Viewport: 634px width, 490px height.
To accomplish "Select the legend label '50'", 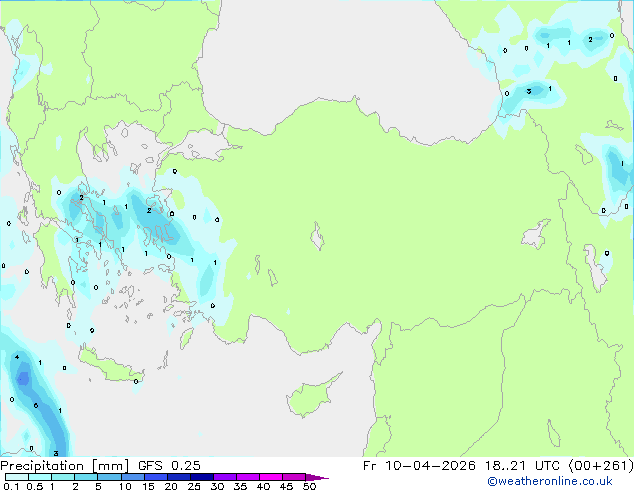I will pyautogui.click(x=309, y=486).
